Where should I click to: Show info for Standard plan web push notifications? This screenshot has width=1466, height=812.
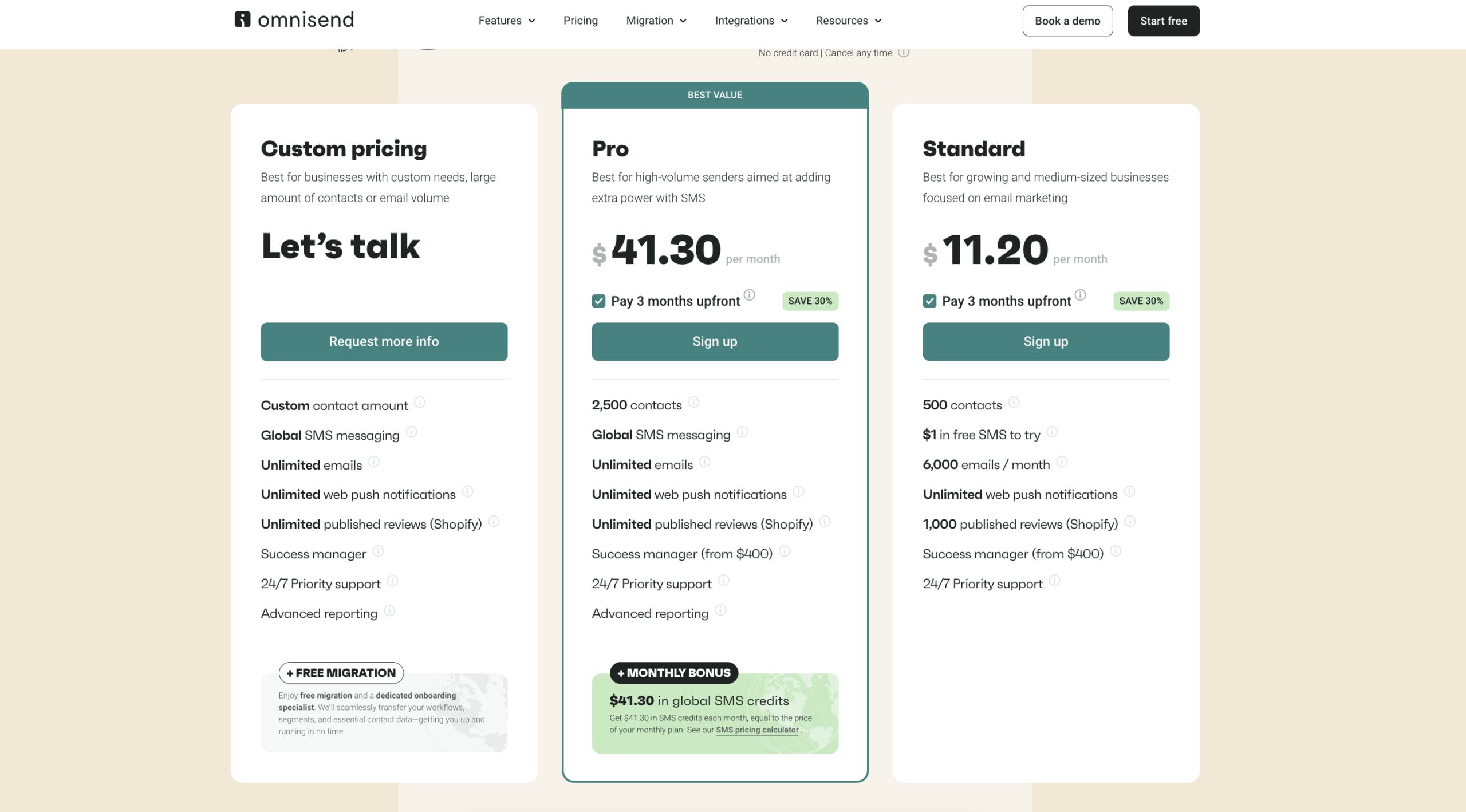pos(1129,491)
